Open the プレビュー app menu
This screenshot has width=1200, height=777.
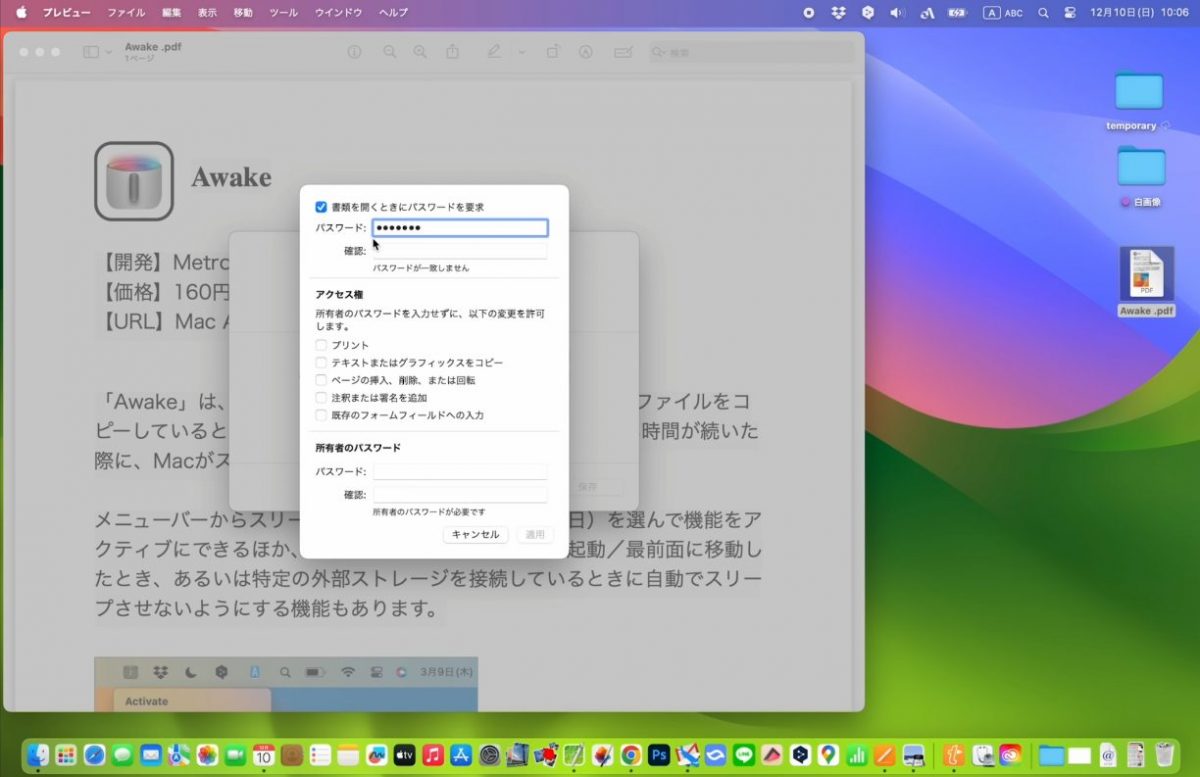coord(66,12)
